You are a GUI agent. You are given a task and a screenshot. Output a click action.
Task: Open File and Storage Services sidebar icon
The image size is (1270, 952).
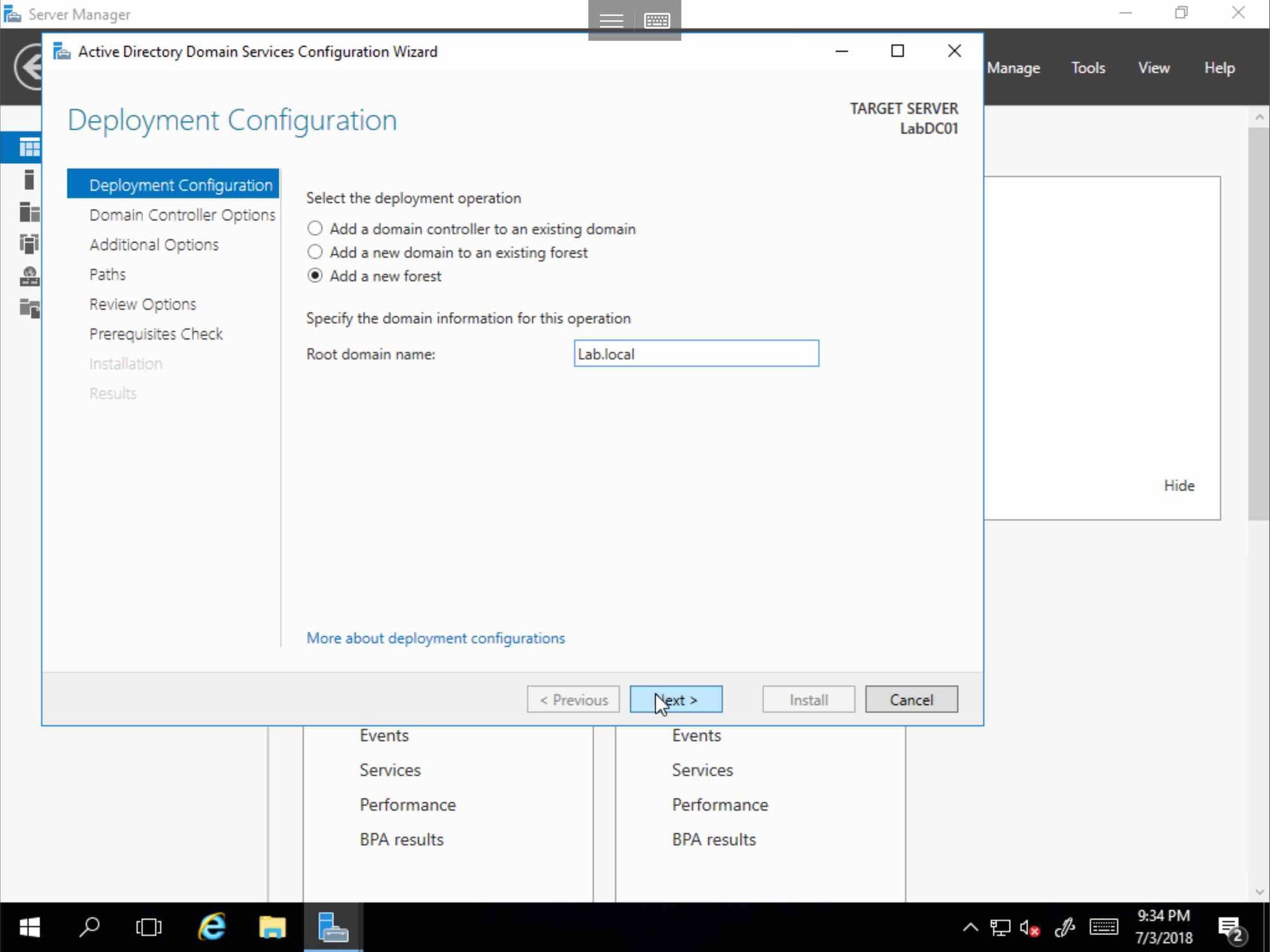pyautogui.click(x=29, y=308)
